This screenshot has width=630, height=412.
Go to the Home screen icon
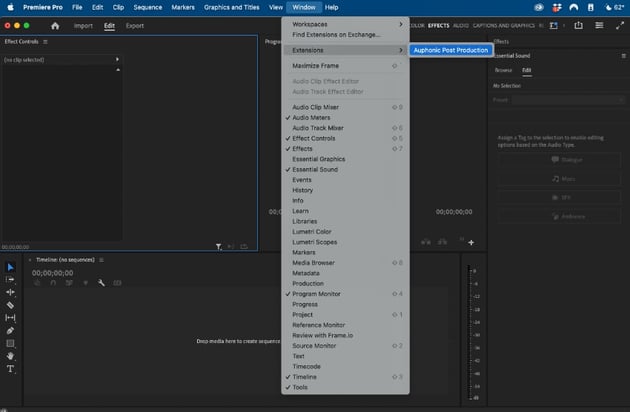point(55,26)
